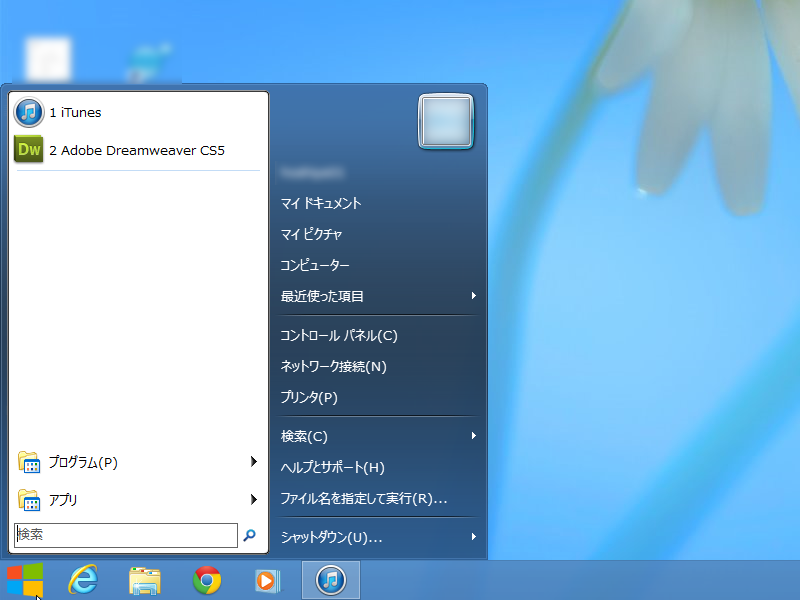Click the 検索(C) menu label

pyautogui.click(x=304, y=436)
